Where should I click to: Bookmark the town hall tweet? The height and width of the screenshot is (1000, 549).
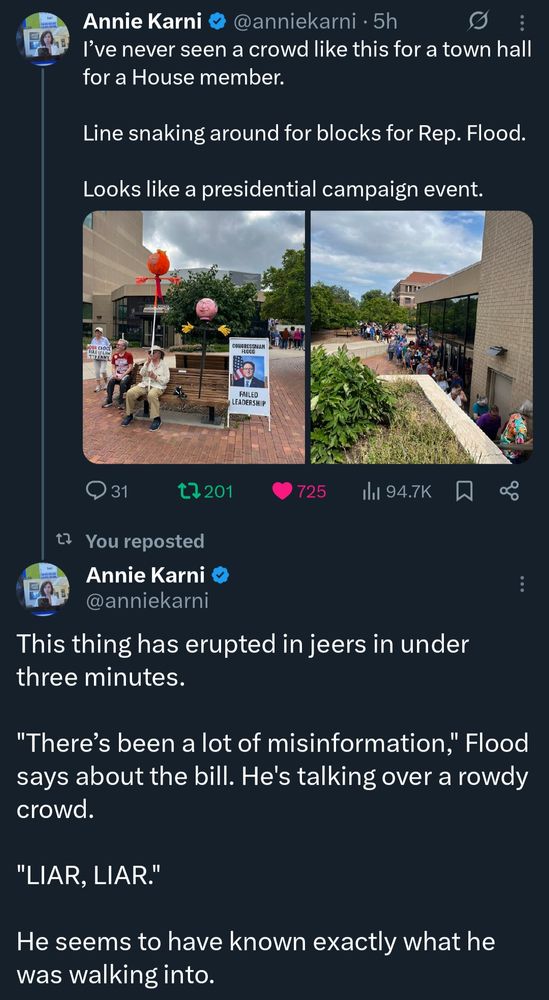[464, 491]
